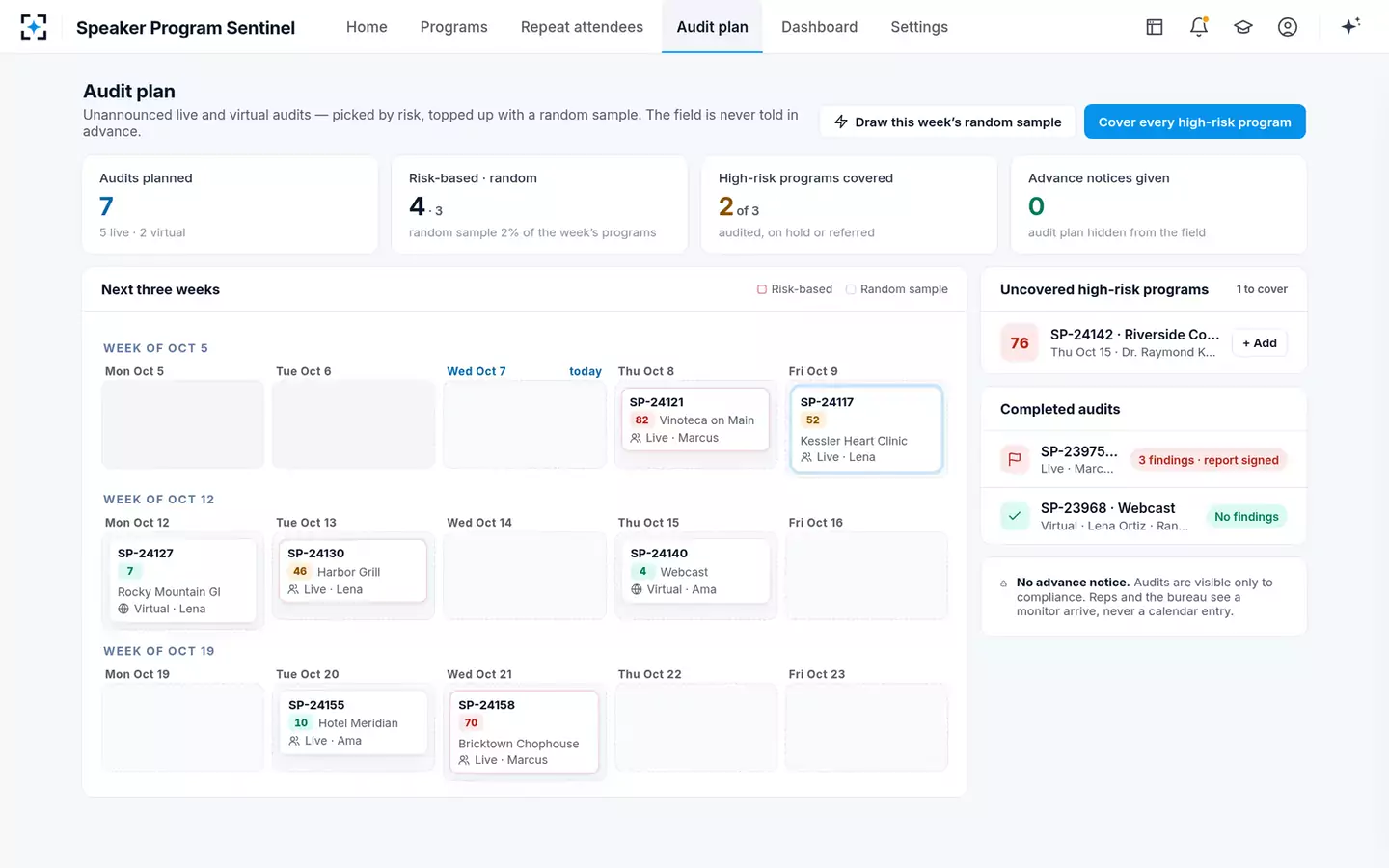Open the SP-24130 Harbor Grill card
Viewport: 1389px width, 868px height.
tap(353, 571)
